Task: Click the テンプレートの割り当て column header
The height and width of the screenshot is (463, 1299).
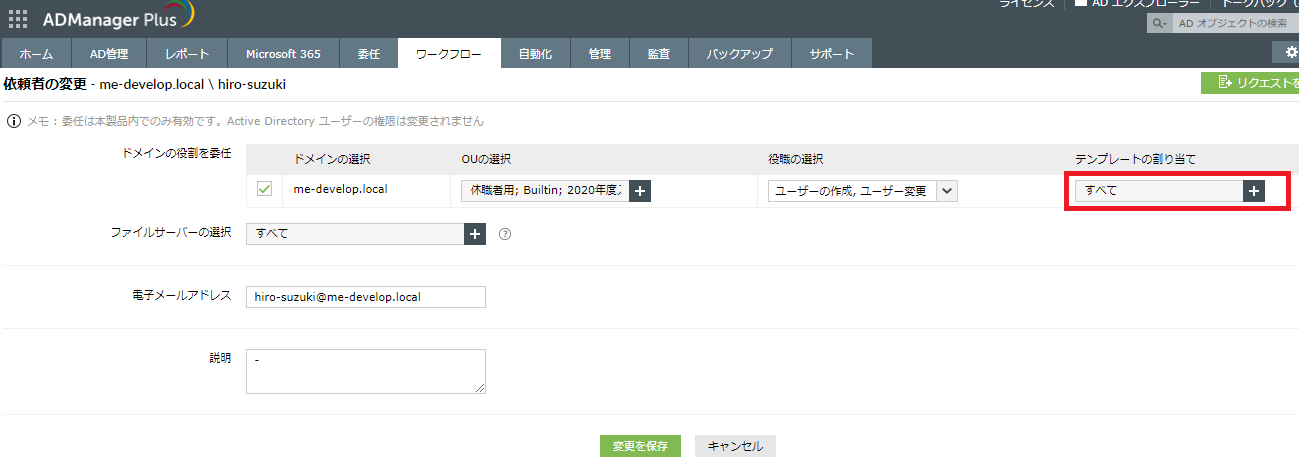Action: 1135,160
